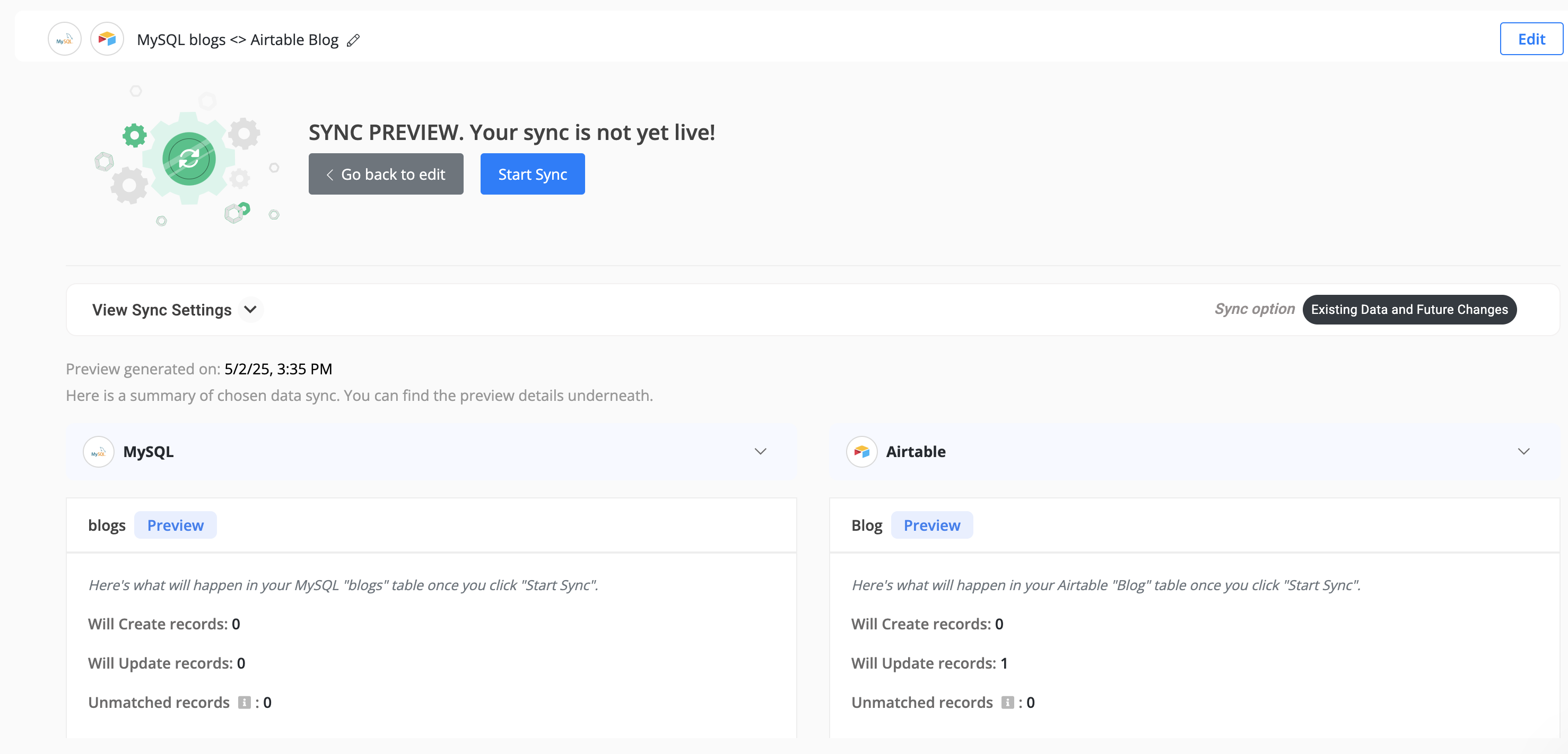Click the Airtable logo icon in header
1568x754 pixels.
pyautogui.click(x=107, y=40)
